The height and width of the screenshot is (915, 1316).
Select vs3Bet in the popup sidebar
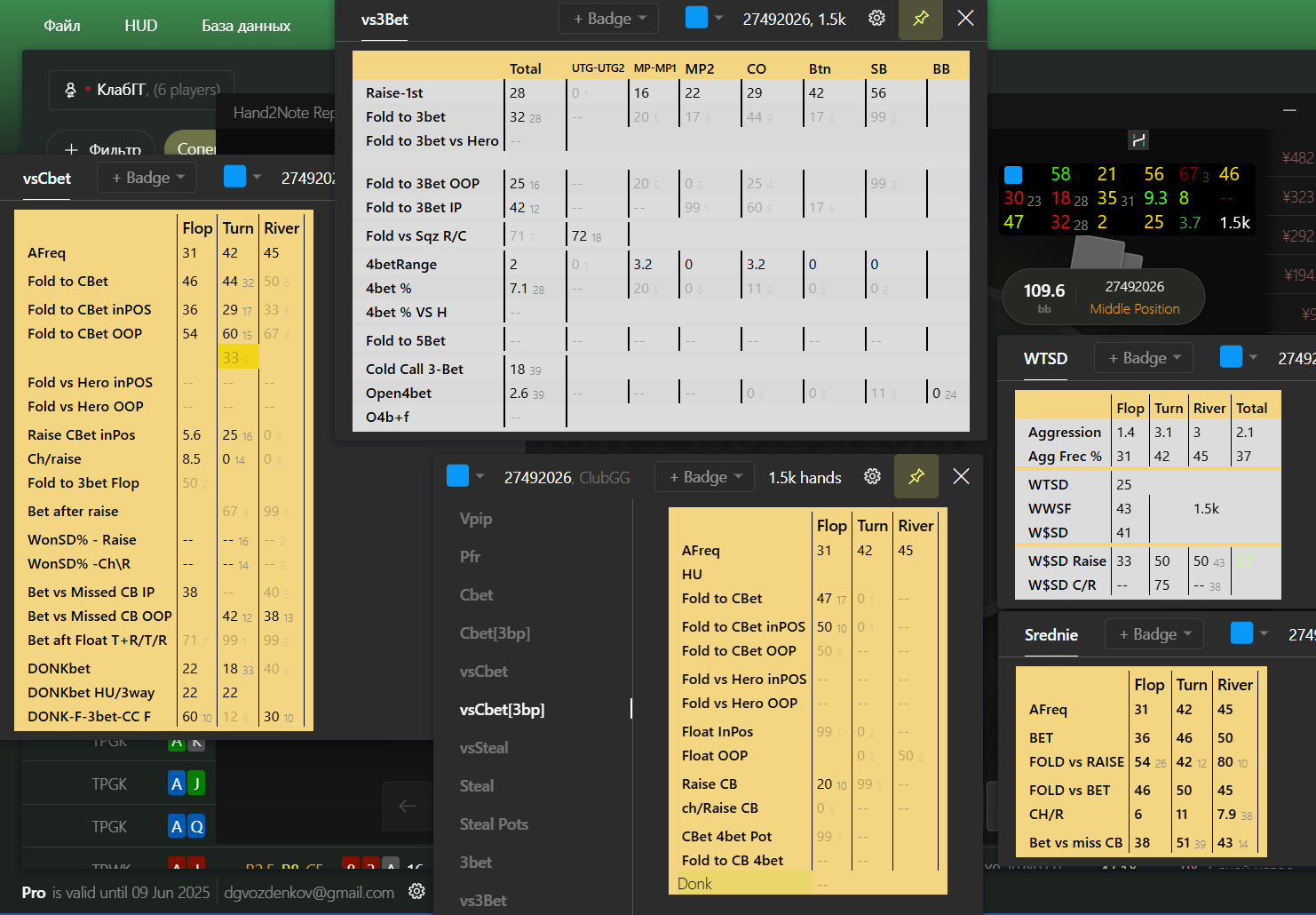pyautogui.click(x=483, y=901)
